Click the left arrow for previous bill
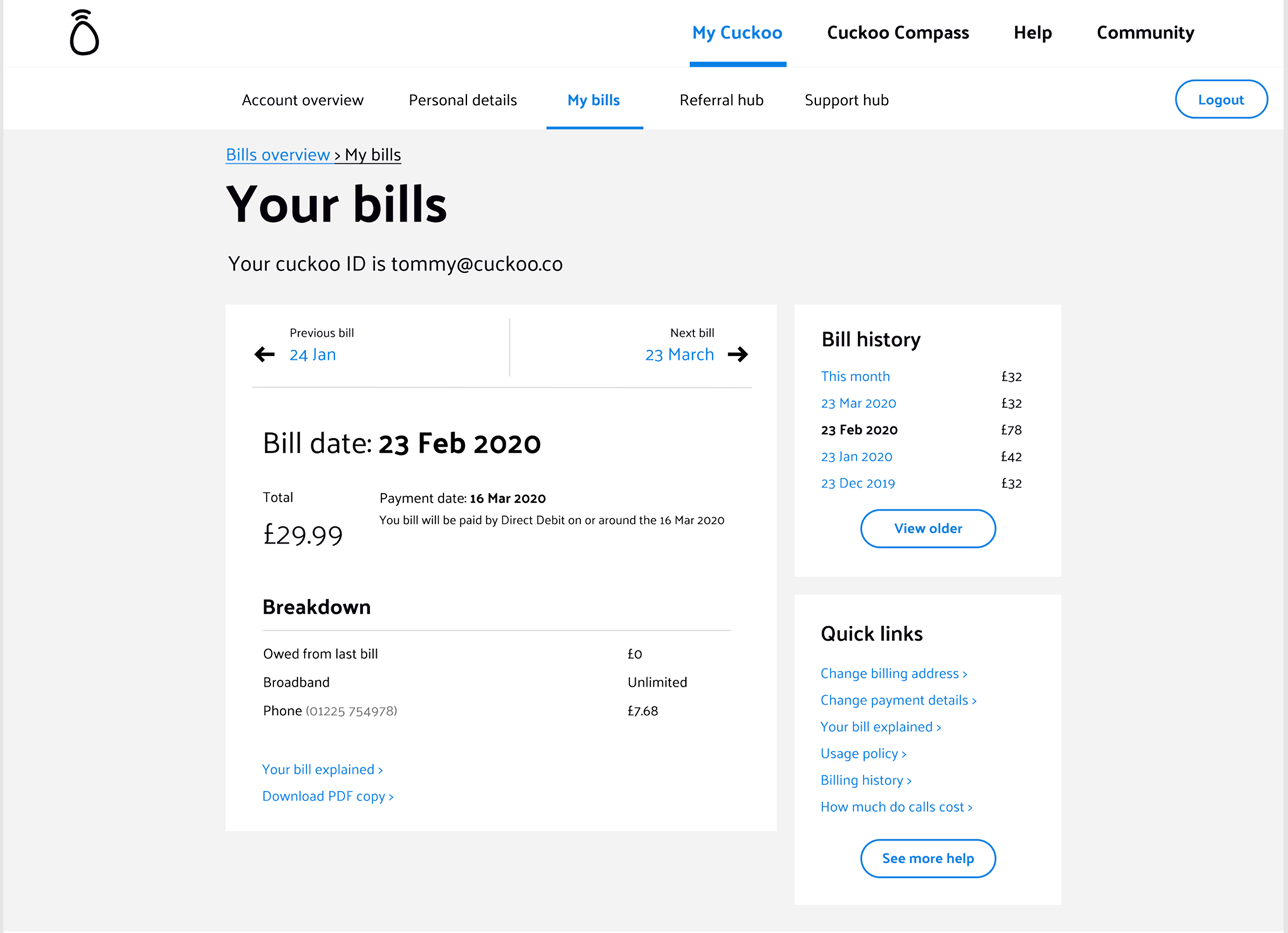The image size is (1288, 933). (265, 354)
